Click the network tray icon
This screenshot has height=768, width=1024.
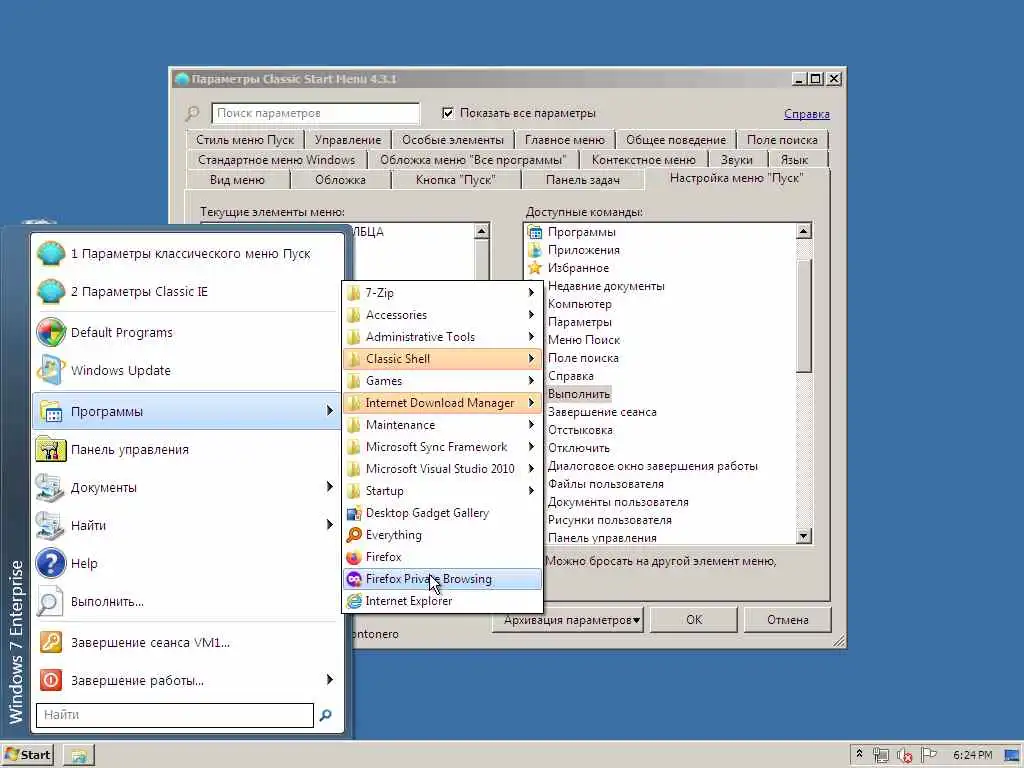(x=880, y=755)
